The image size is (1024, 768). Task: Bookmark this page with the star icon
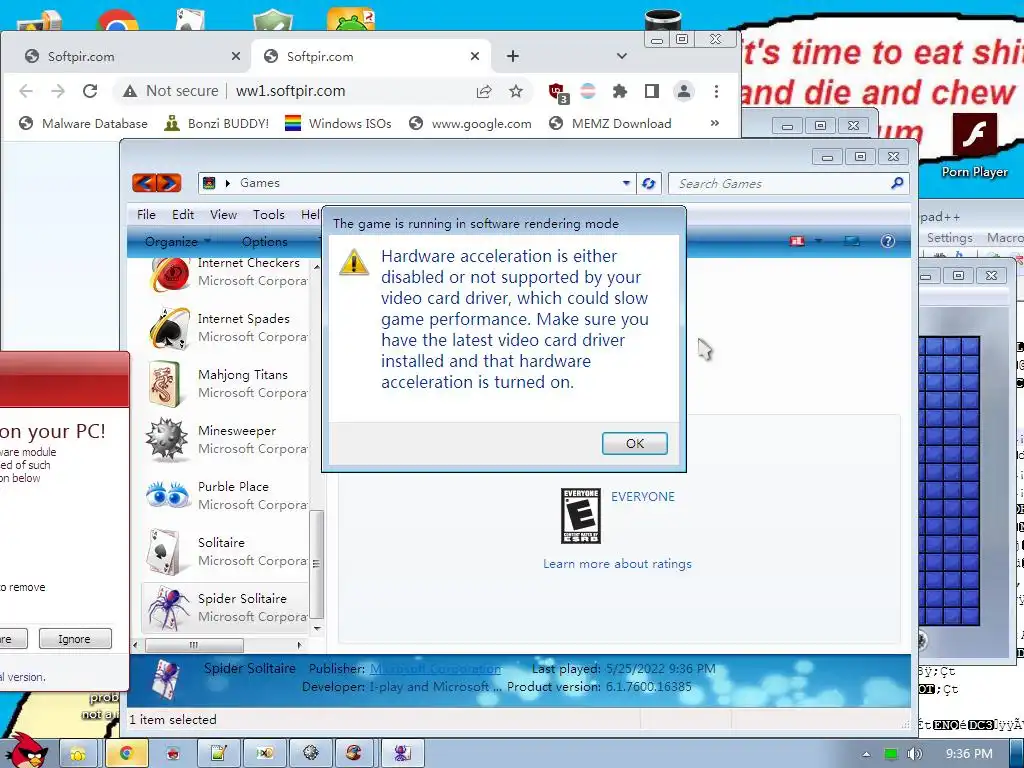[x=516, y=91]
